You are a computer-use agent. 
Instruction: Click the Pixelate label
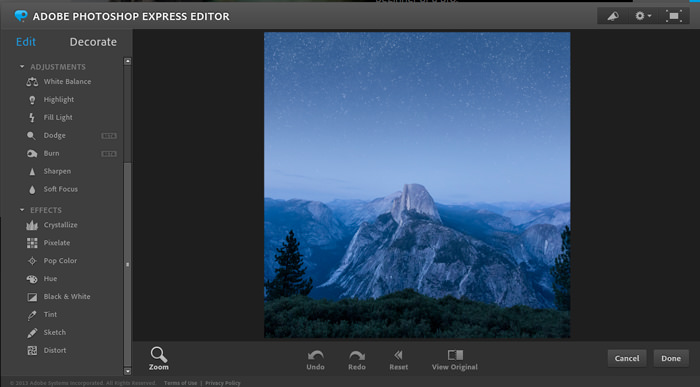(57, 243)
